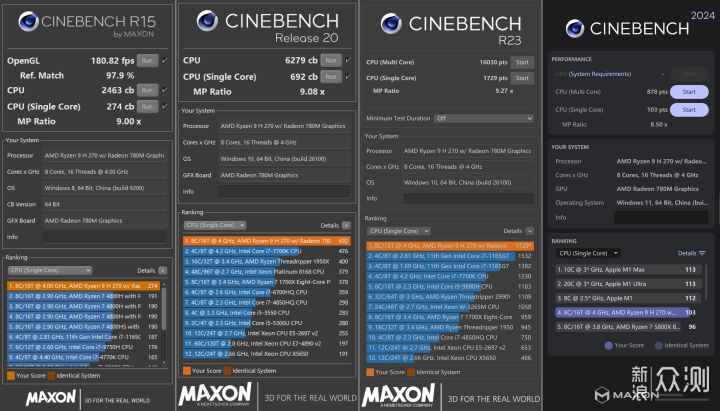Select Apple M1 Ultra row in 2024 ranking

point(628,284)
